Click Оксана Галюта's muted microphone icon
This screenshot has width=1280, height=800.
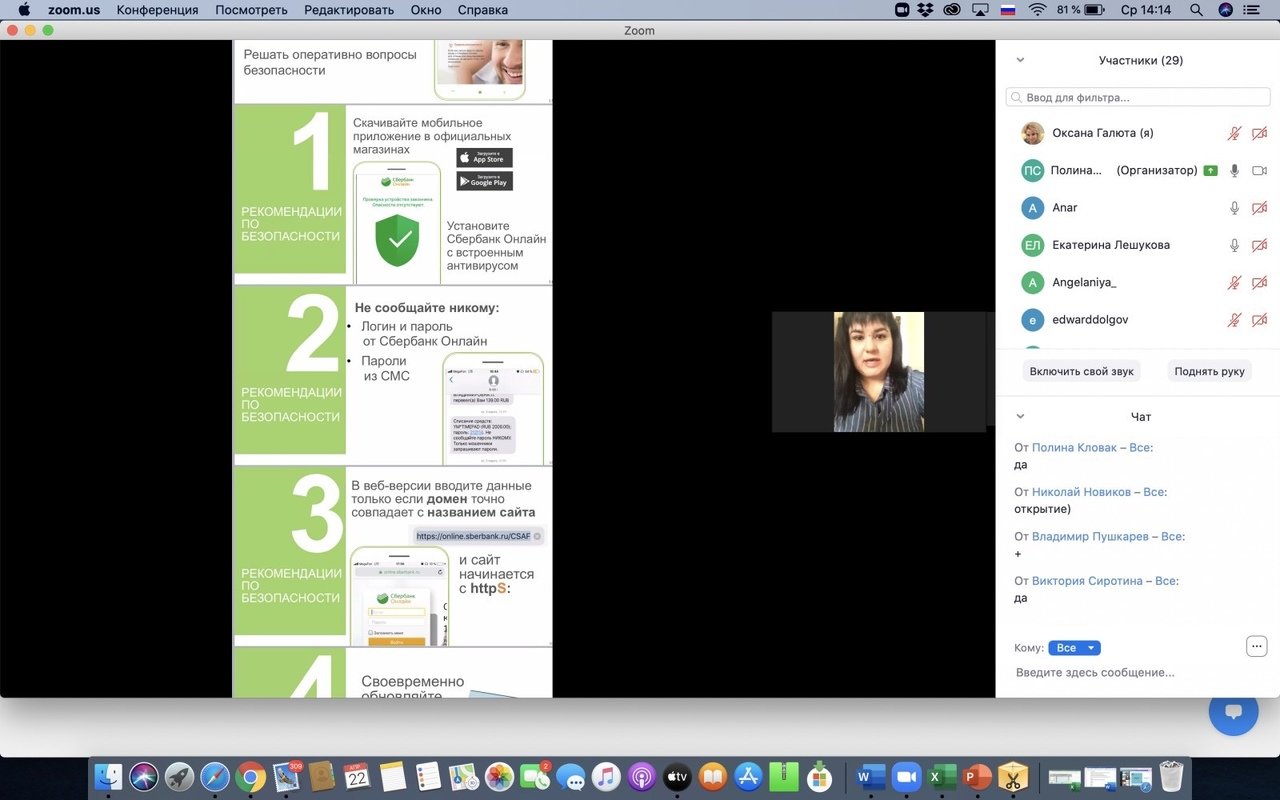coord(1234,133)
